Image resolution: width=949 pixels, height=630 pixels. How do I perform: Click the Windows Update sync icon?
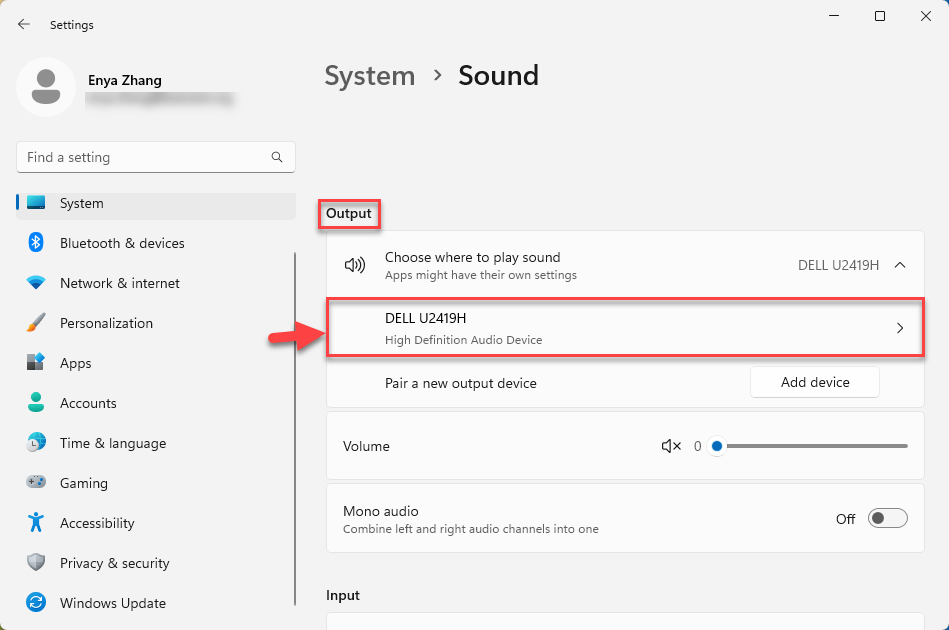36,603
